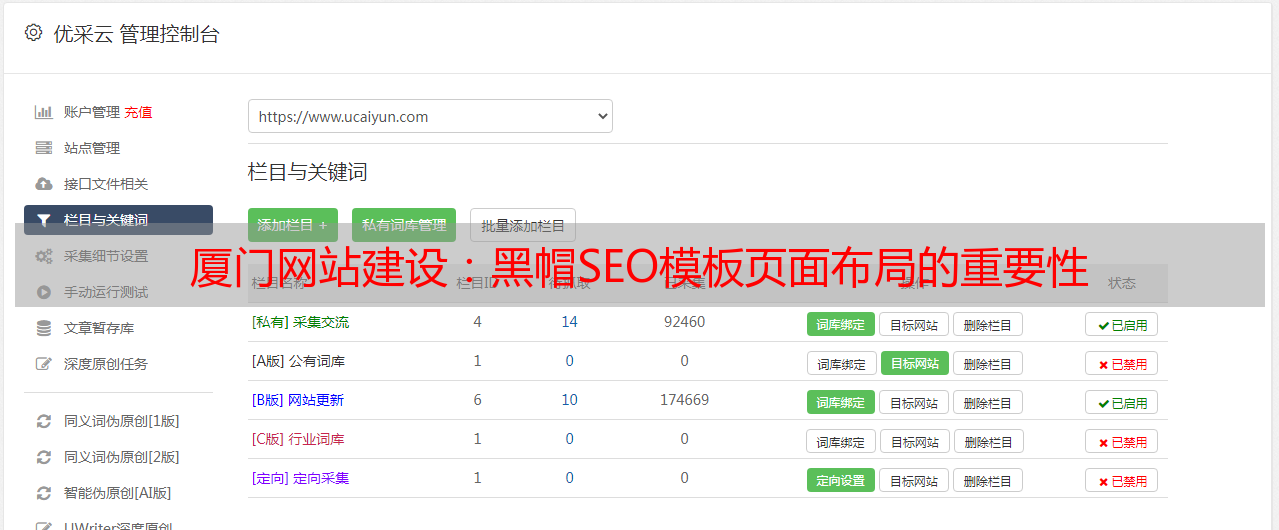Toggle 已禁用 status for 定向采集 row

[1121, 480]
